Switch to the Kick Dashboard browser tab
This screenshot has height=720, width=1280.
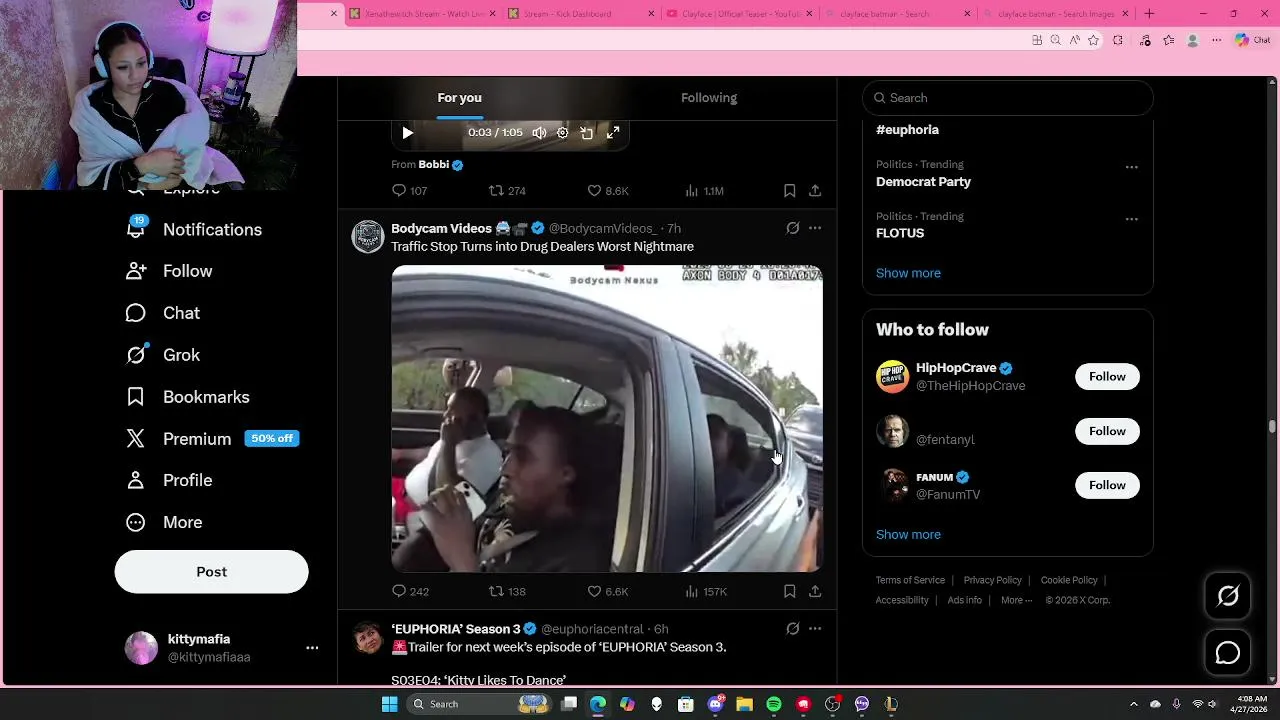(x=581, y=13)
